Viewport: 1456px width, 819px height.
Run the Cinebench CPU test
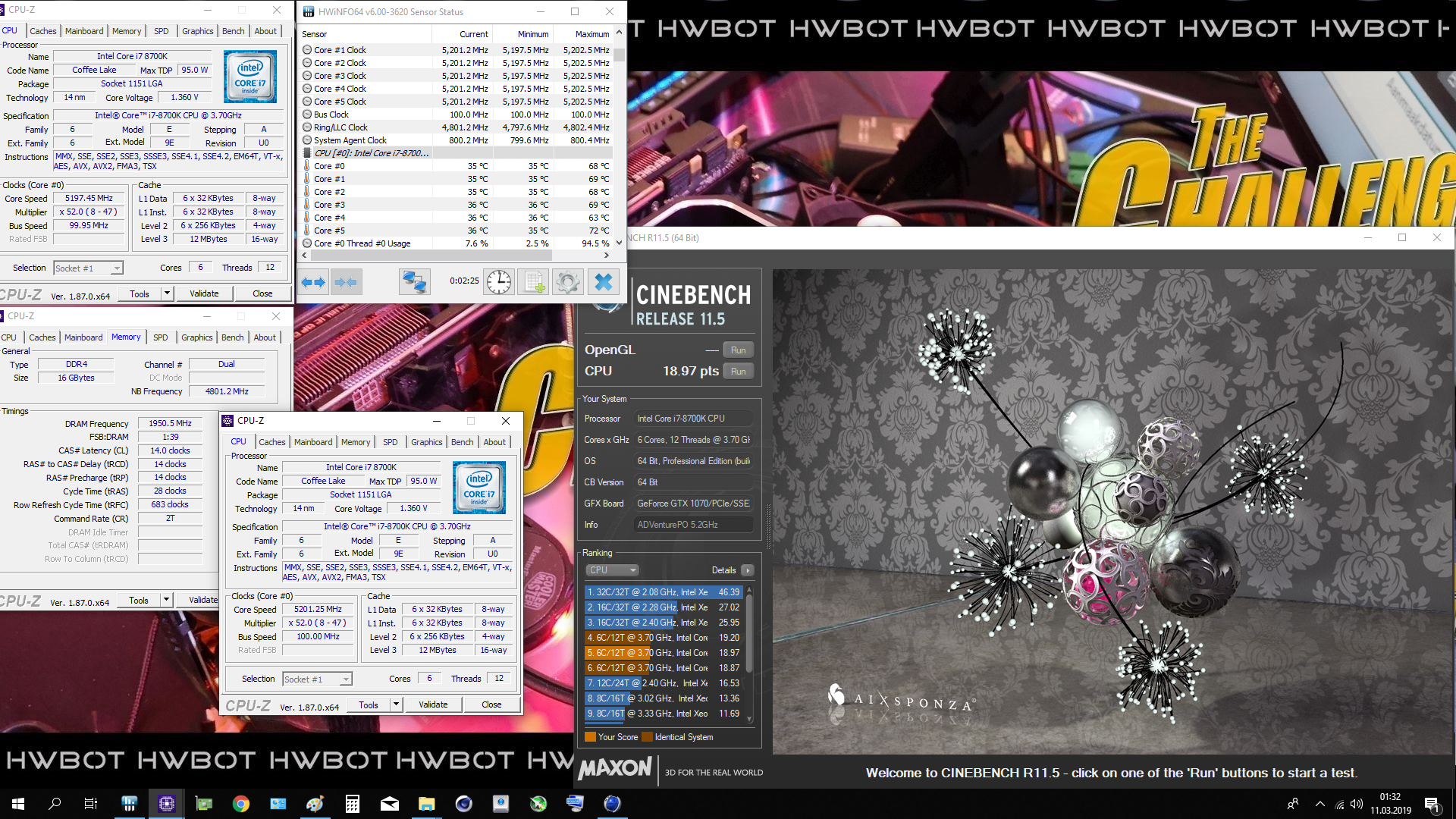739,372
